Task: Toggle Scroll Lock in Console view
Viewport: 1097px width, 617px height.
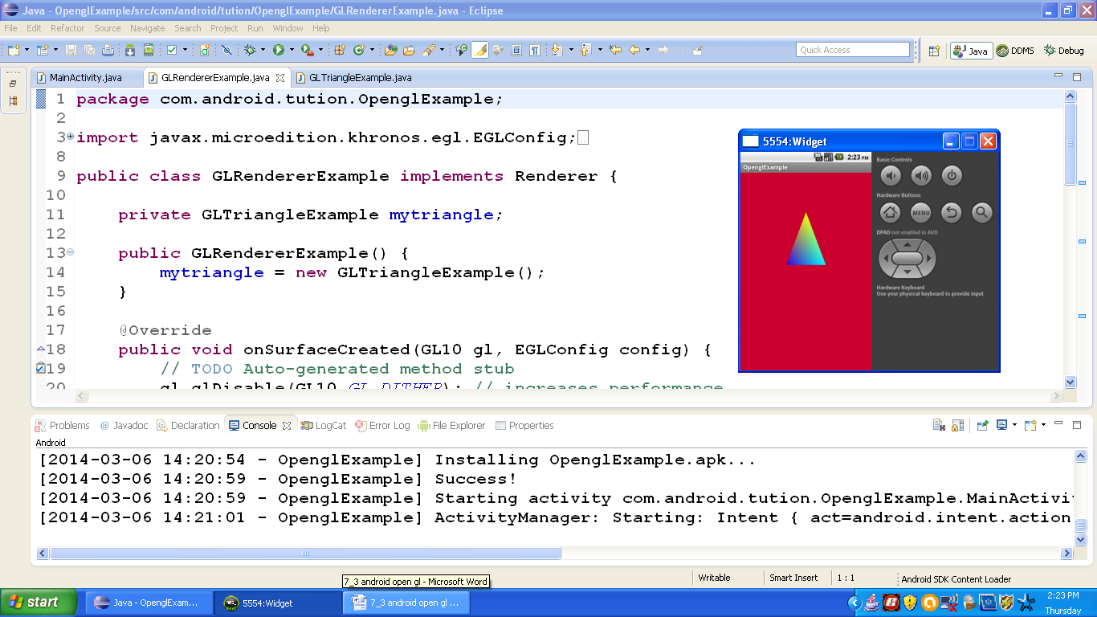Action: point(958,425)
